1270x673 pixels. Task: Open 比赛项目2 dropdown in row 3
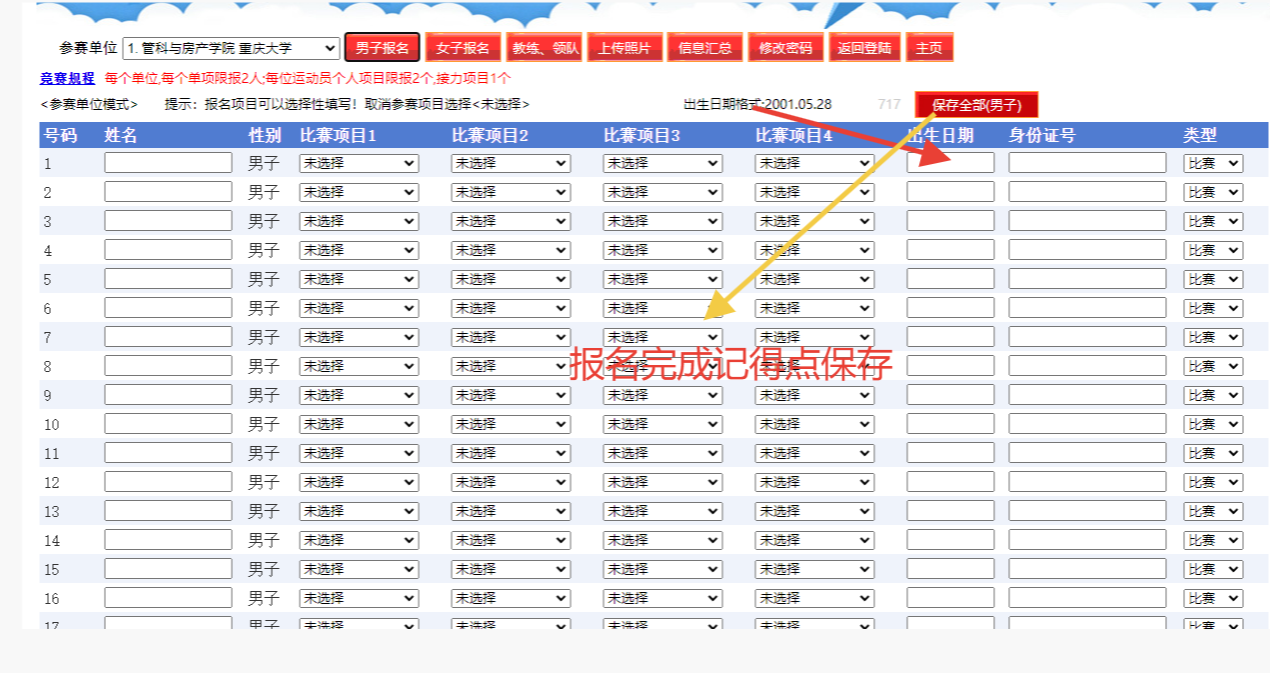(510, 221)
